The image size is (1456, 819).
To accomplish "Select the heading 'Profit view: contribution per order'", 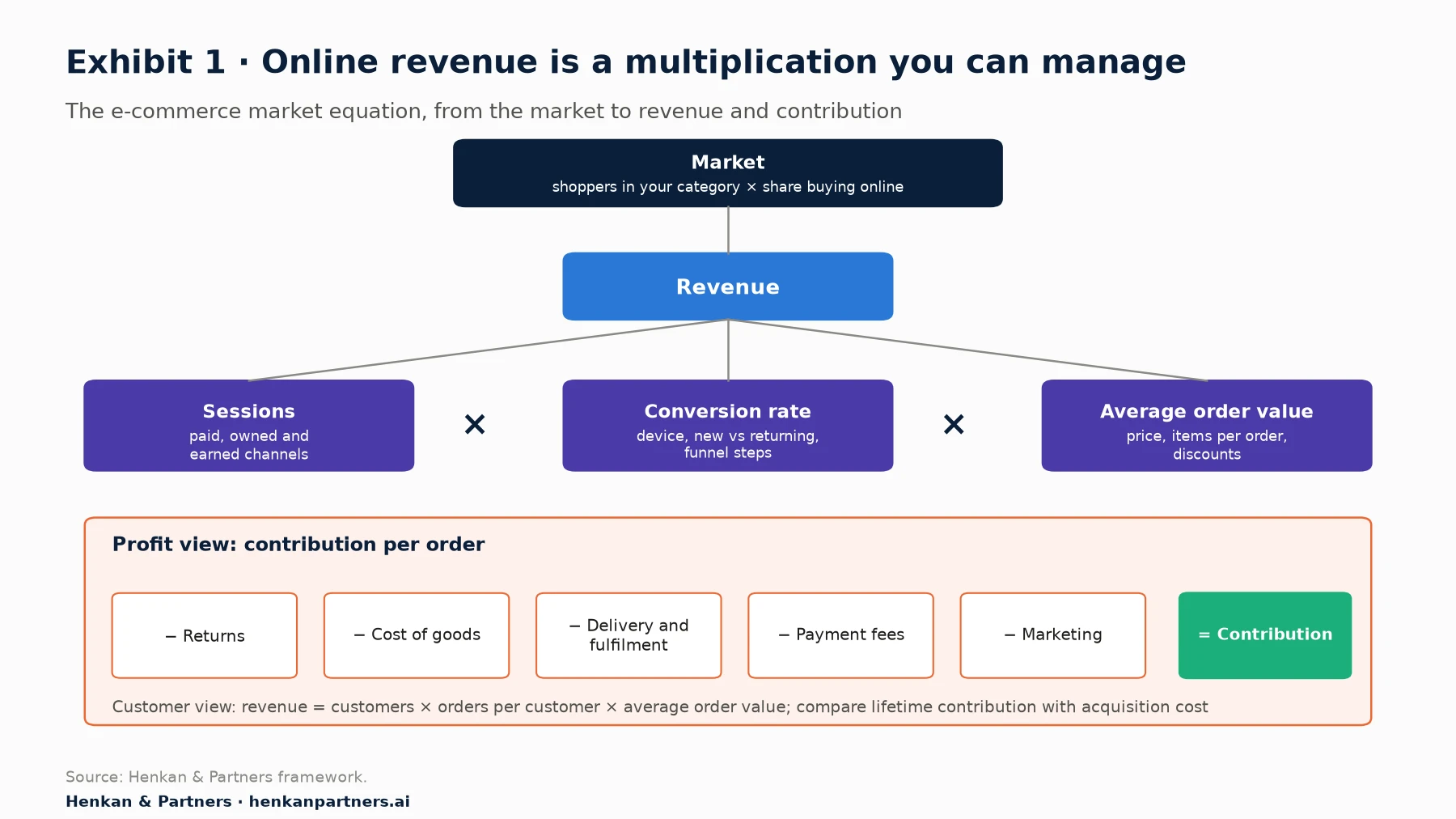I will tap(298, 544).
